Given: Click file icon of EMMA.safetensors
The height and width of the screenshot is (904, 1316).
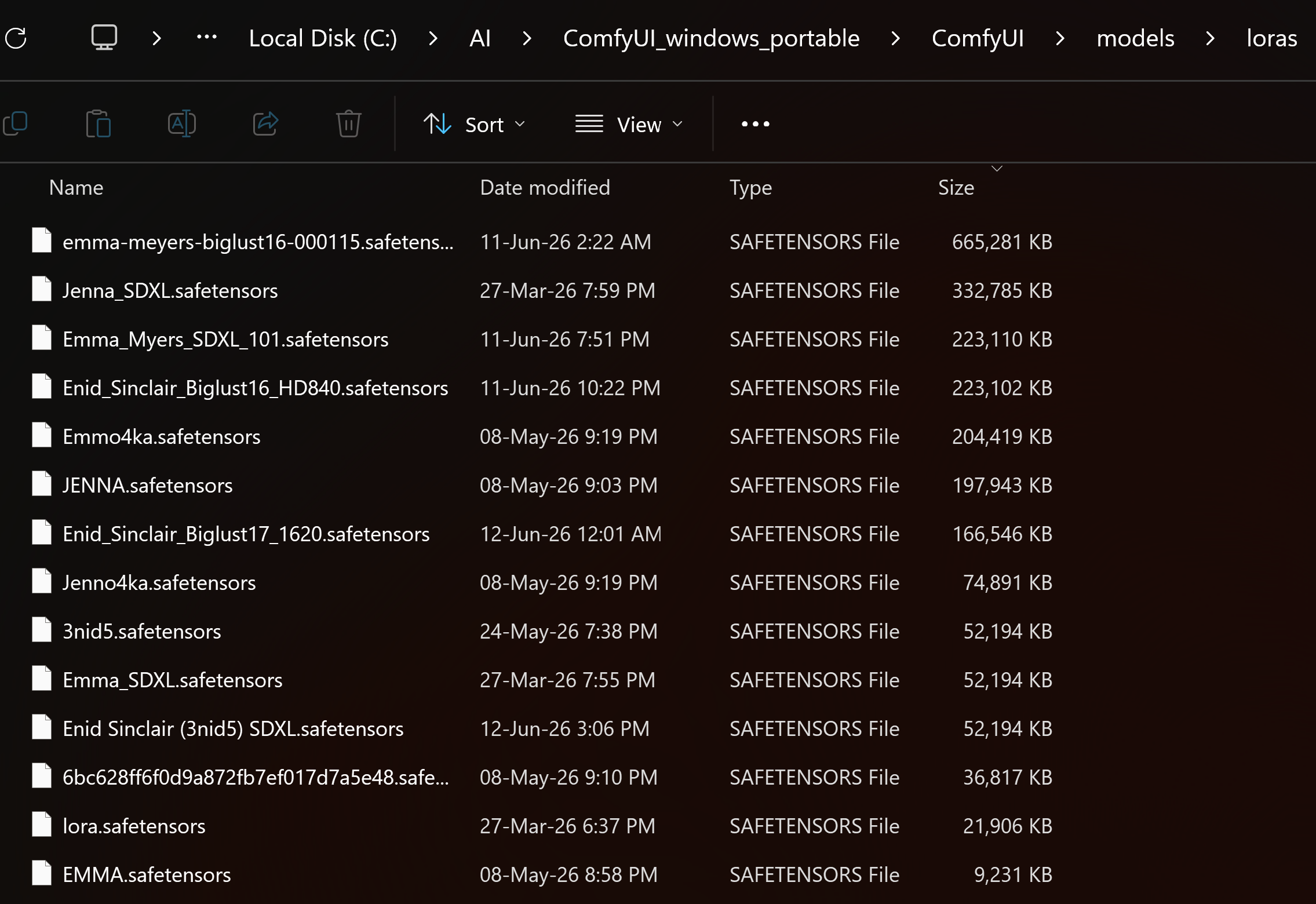Looking at the screenshot, I should (x=42, y=873).
